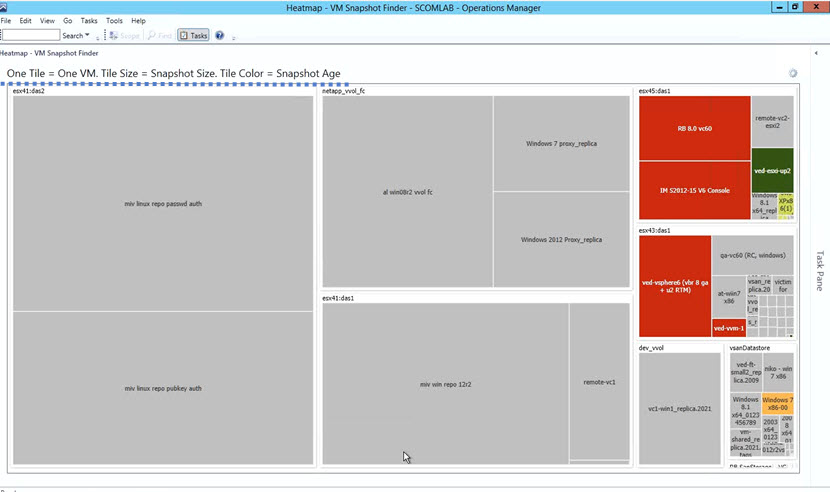Open the vertical Task Pane label

pyautogui.click(x=820, y=271)
